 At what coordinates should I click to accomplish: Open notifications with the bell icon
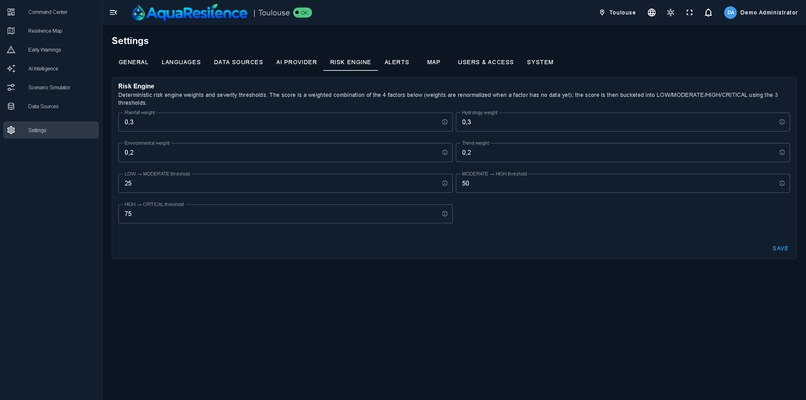click(x=708, y=12)
